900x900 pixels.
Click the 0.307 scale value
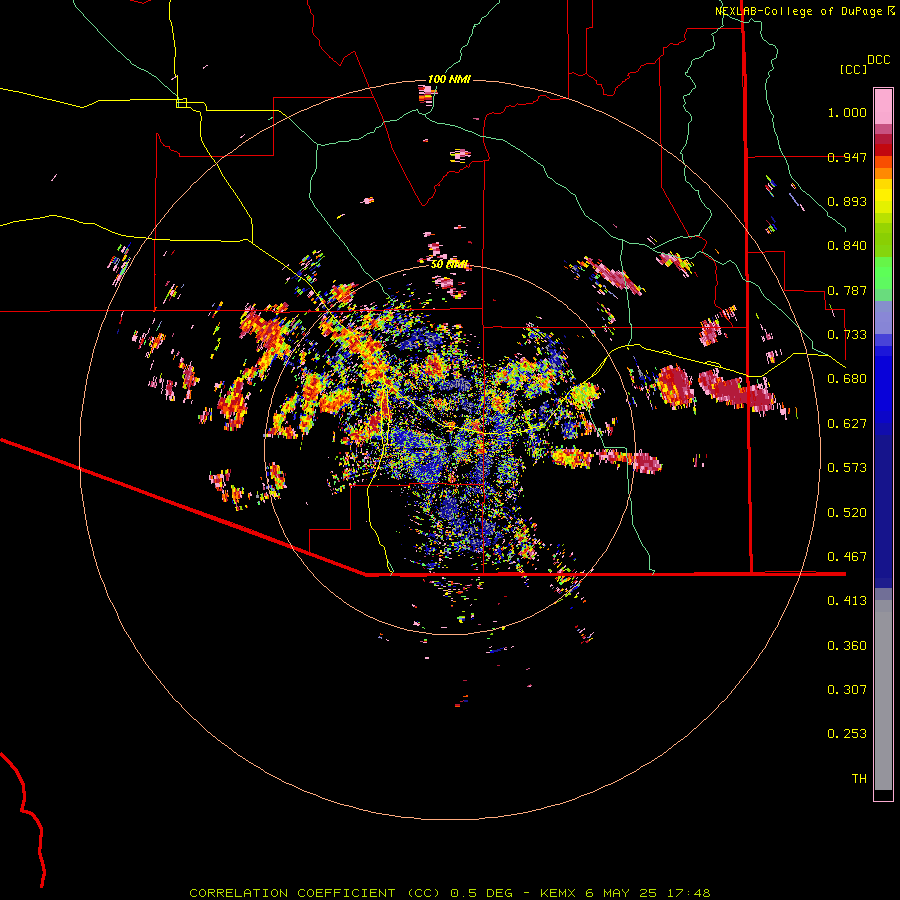pyautogui.click(x=847, y=690)
